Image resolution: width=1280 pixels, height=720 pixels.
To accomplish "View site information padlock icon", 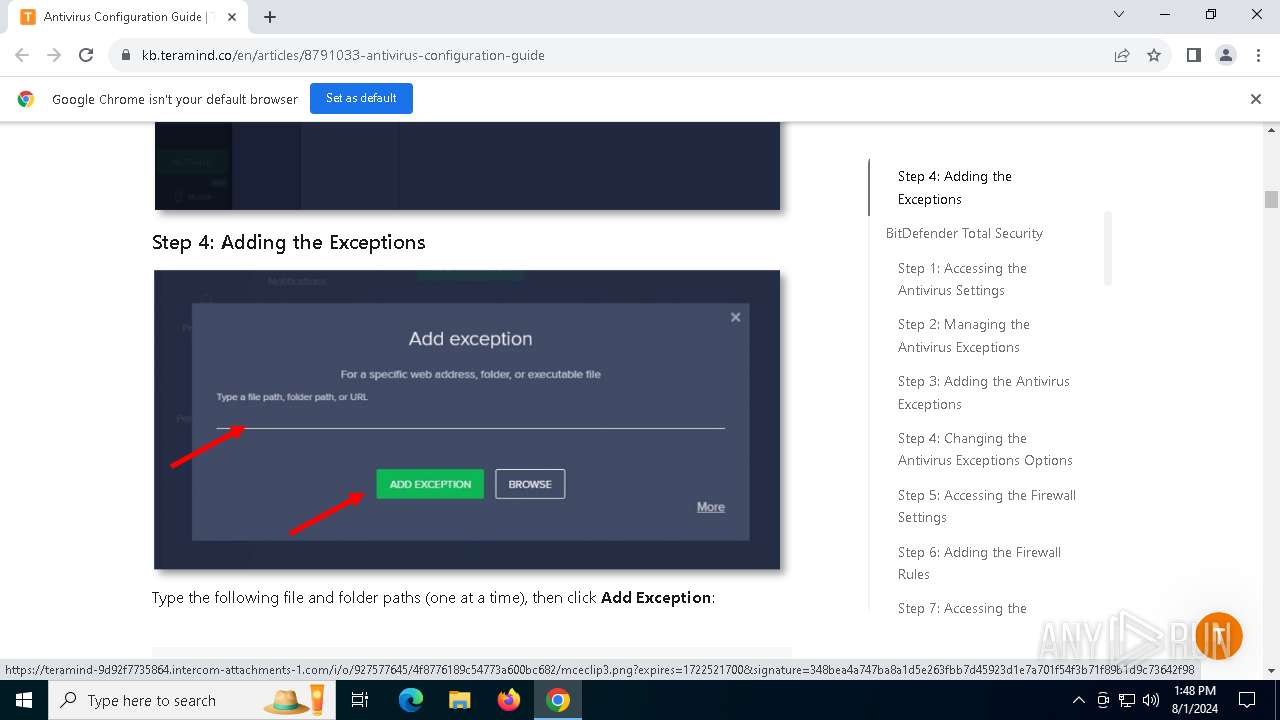I will tap(125, 55).
